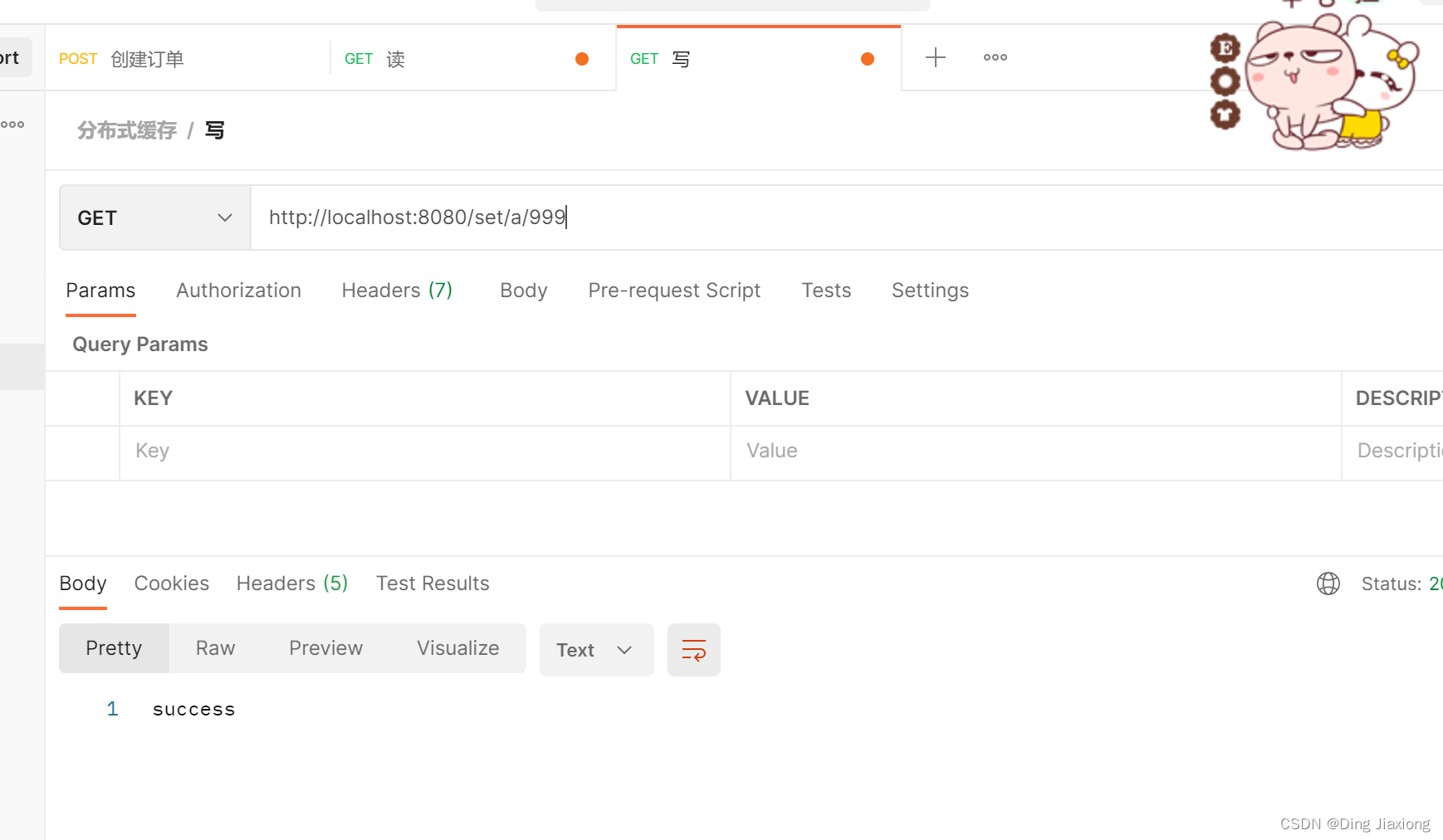Open response Headers (5) tab
This screenshot has width=1443, height=840.
292,584
